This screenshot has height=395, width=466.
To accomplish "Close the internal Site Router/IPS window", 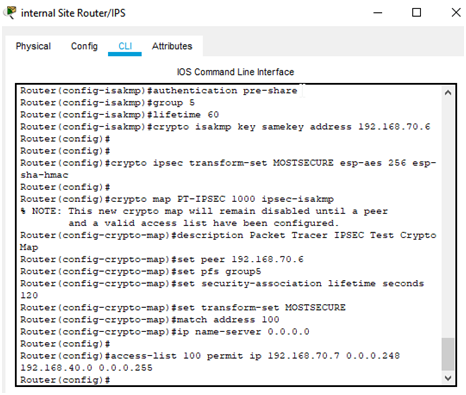I will tap(456, 13).
